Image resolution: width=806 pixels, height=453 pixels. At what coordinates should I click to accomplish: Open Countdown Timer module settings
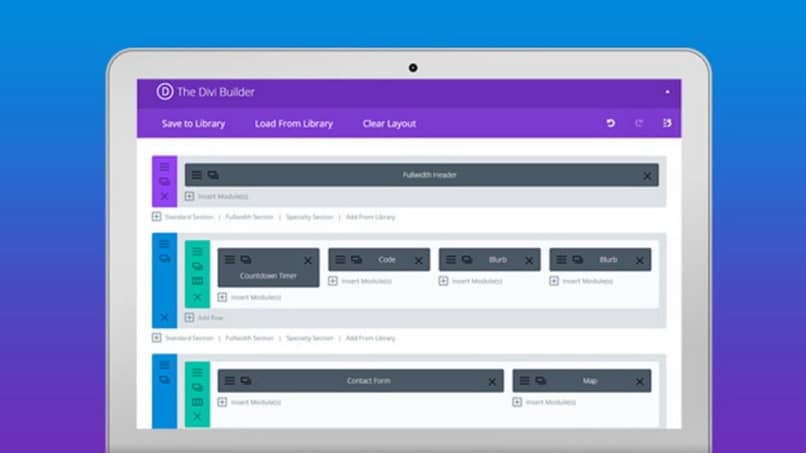coord(230,260)
